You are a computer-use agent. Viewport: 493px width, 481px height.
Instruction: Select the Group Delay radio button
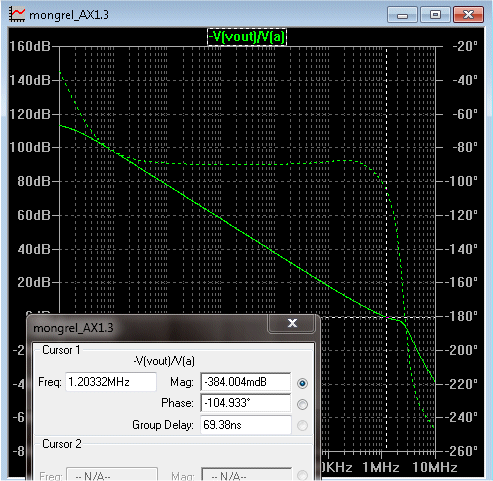click(x=302, y=425)
